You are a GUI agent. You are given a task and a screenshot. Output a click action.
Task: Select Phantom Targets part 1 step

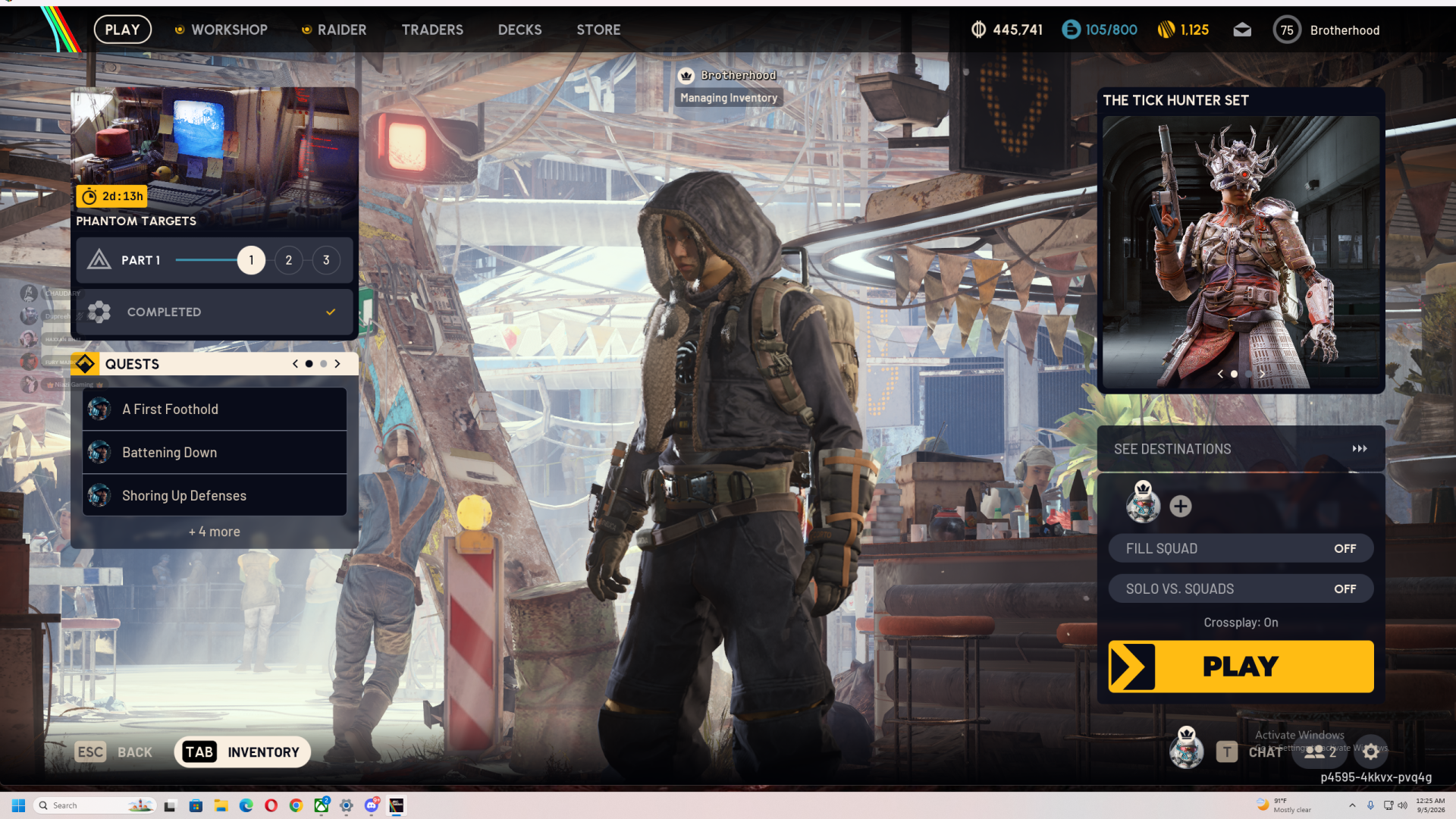(x=251, y=260)
